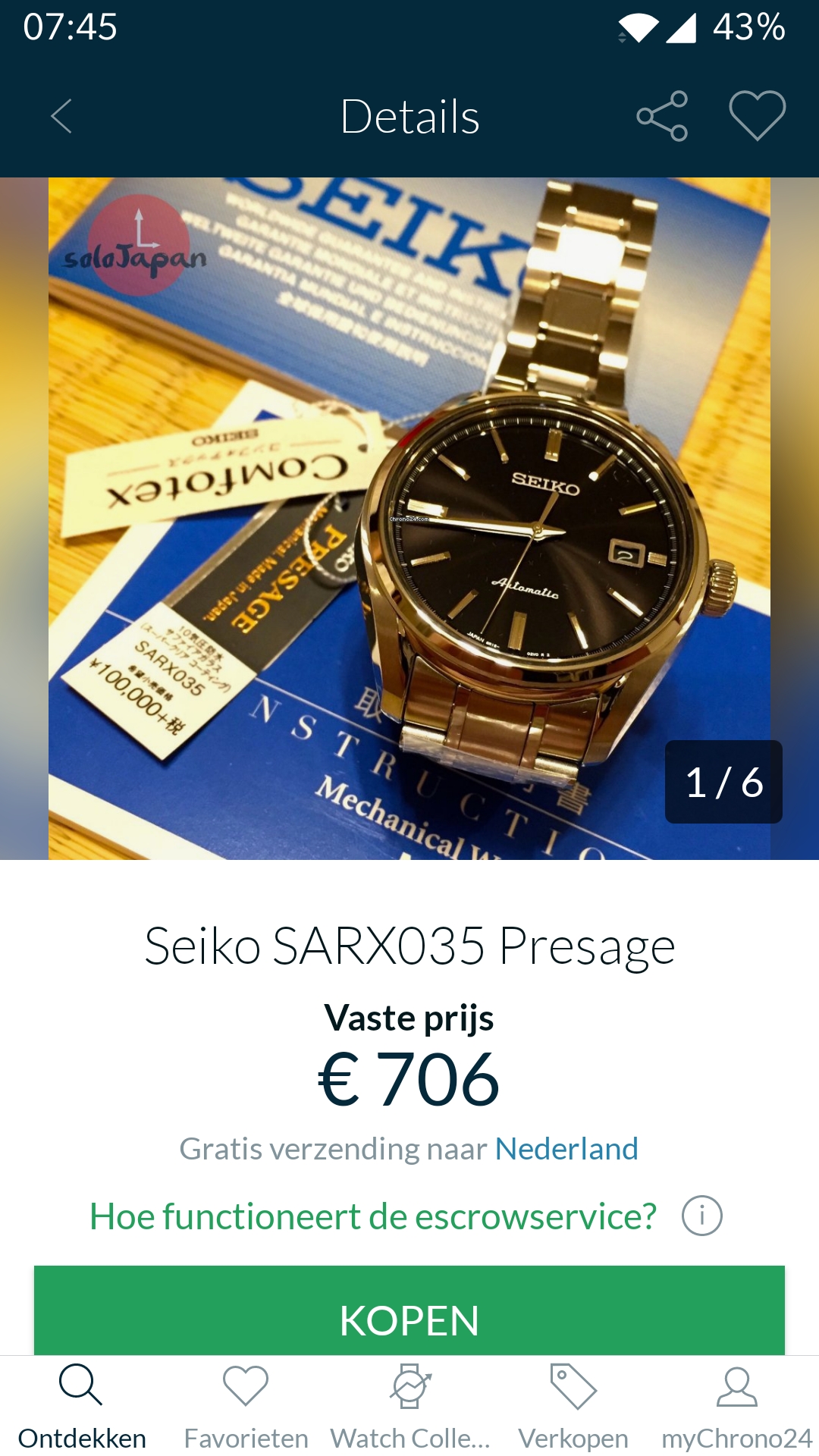
Task: Switch to the Favorieten tab label
Action: [x=246, y=1439]
